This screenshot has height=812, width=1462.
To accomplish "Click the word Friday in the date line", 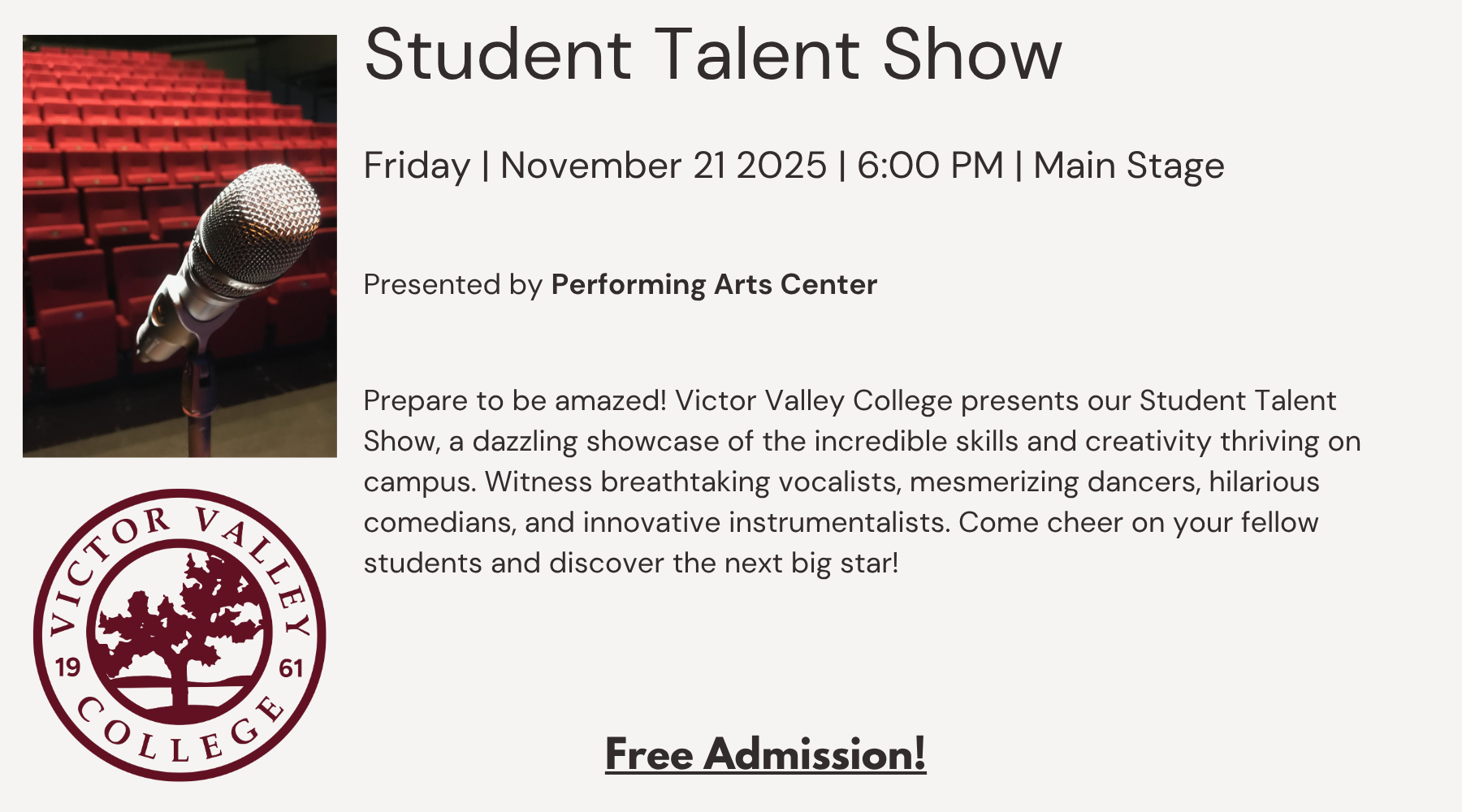I will [x=417, y=166].
